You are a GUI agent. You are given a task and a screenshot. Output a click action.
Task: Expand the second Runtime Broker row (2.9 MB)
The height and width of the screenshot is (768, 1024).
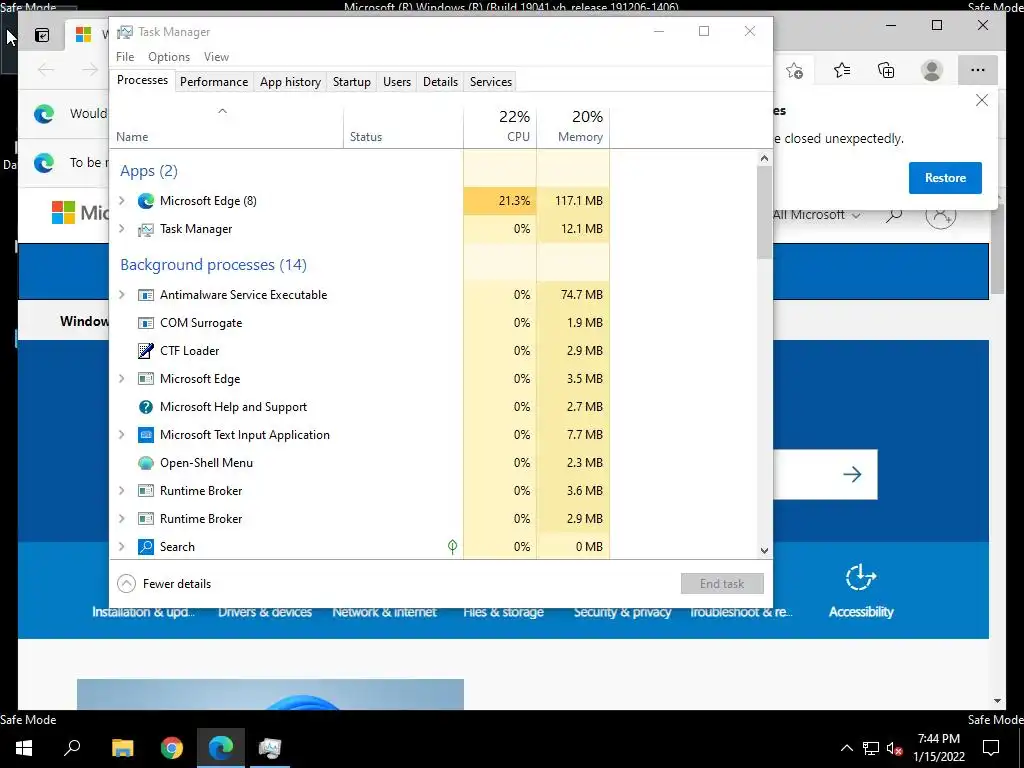(x=121, y=519)
